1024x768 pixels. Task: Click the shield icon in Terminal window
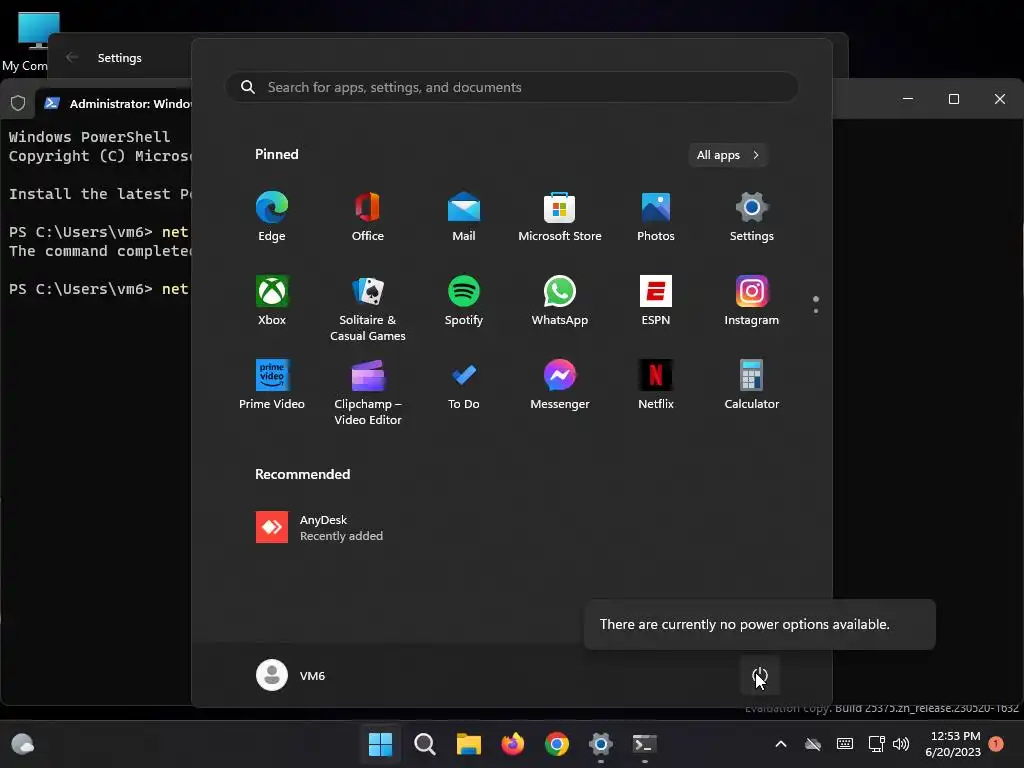click(x=18, y=103)
